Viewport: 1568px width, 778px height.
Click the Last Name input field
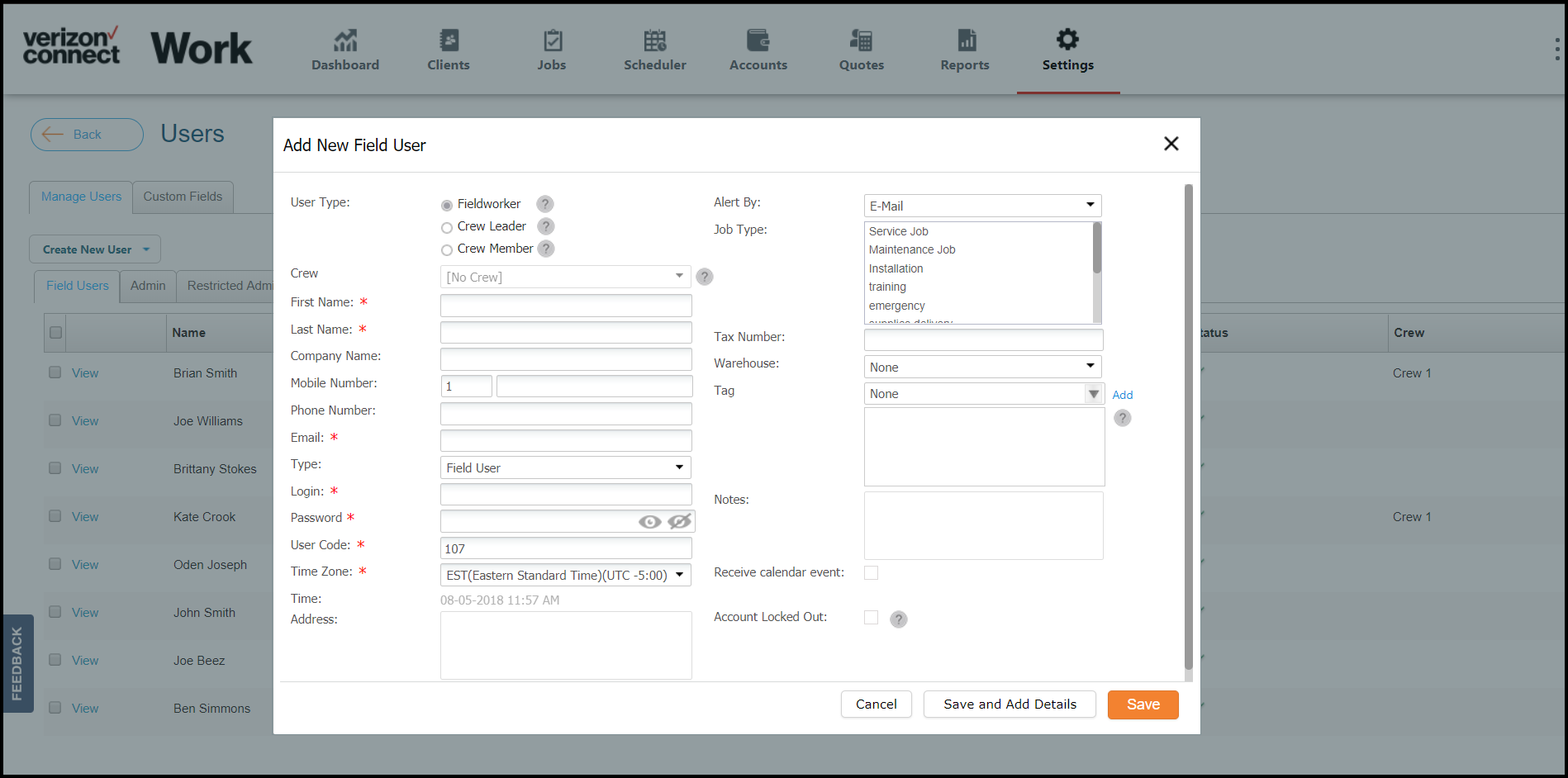coord(566,332)
